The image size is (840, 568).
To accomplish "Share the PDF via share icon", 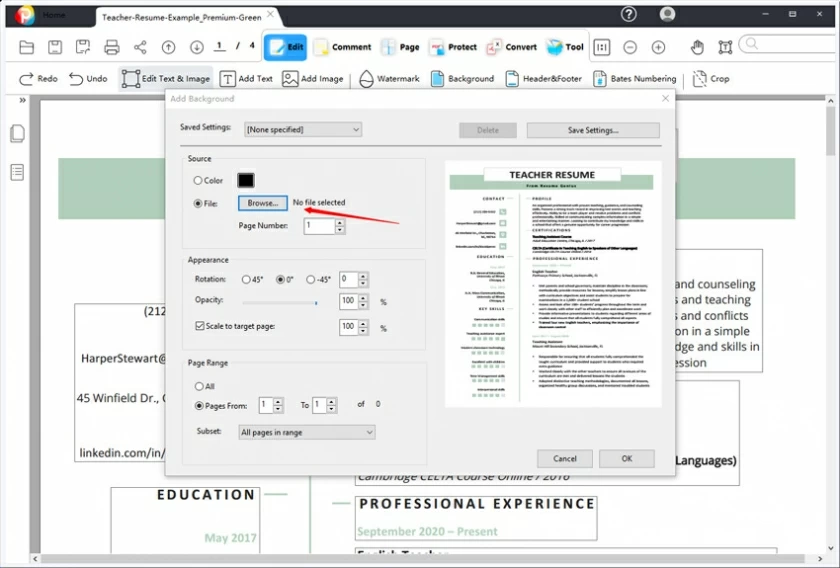I will [140, 47].
